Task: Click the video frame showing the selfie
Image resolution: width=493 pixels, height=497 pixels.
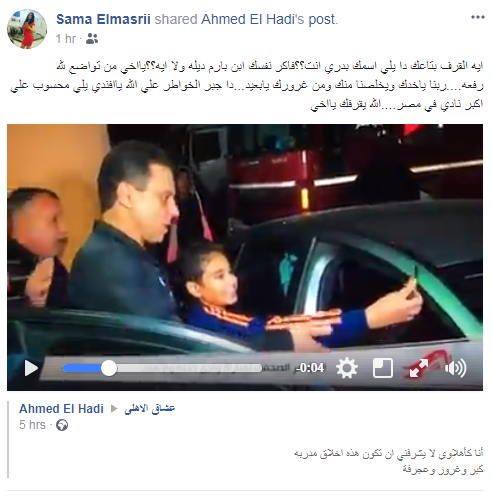Action: [245, 240]
